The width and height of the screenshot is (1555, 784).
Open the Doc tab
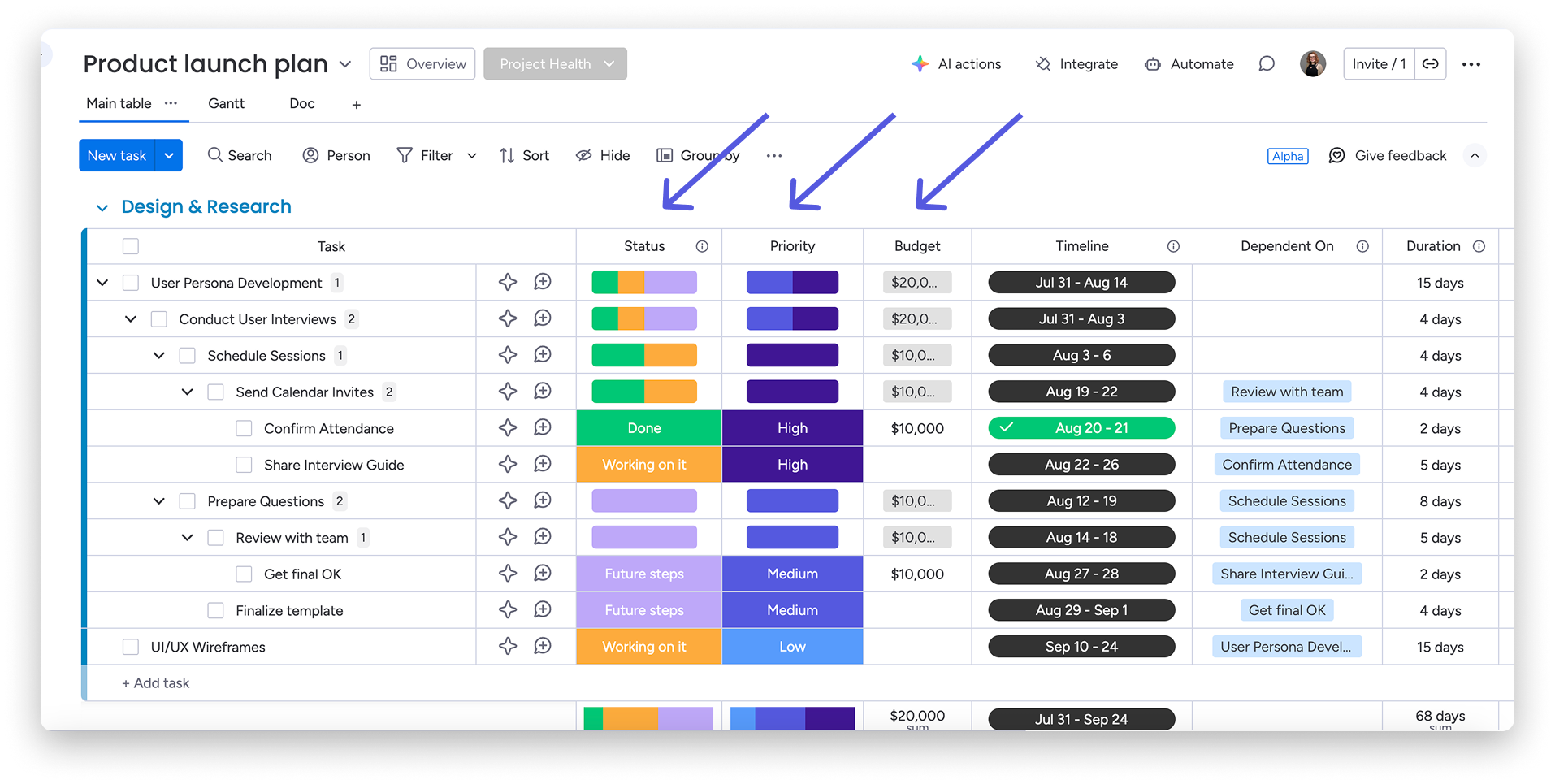coord(302,104)
